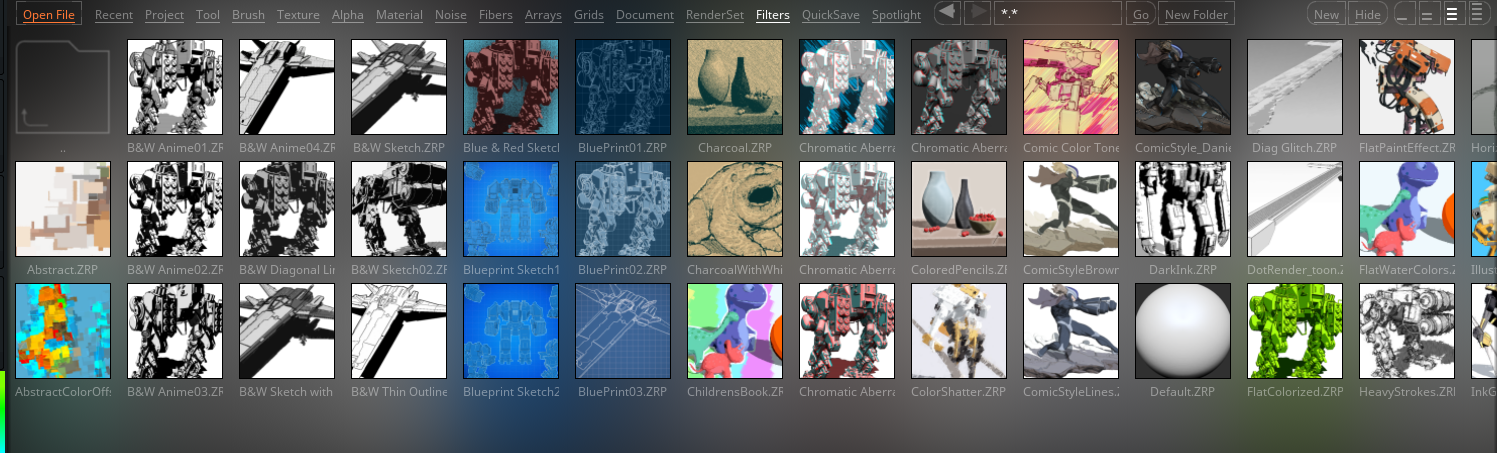Hide the LightBox browser
This screenshot has width=1497, height=453.
(x=1366, y=15)
